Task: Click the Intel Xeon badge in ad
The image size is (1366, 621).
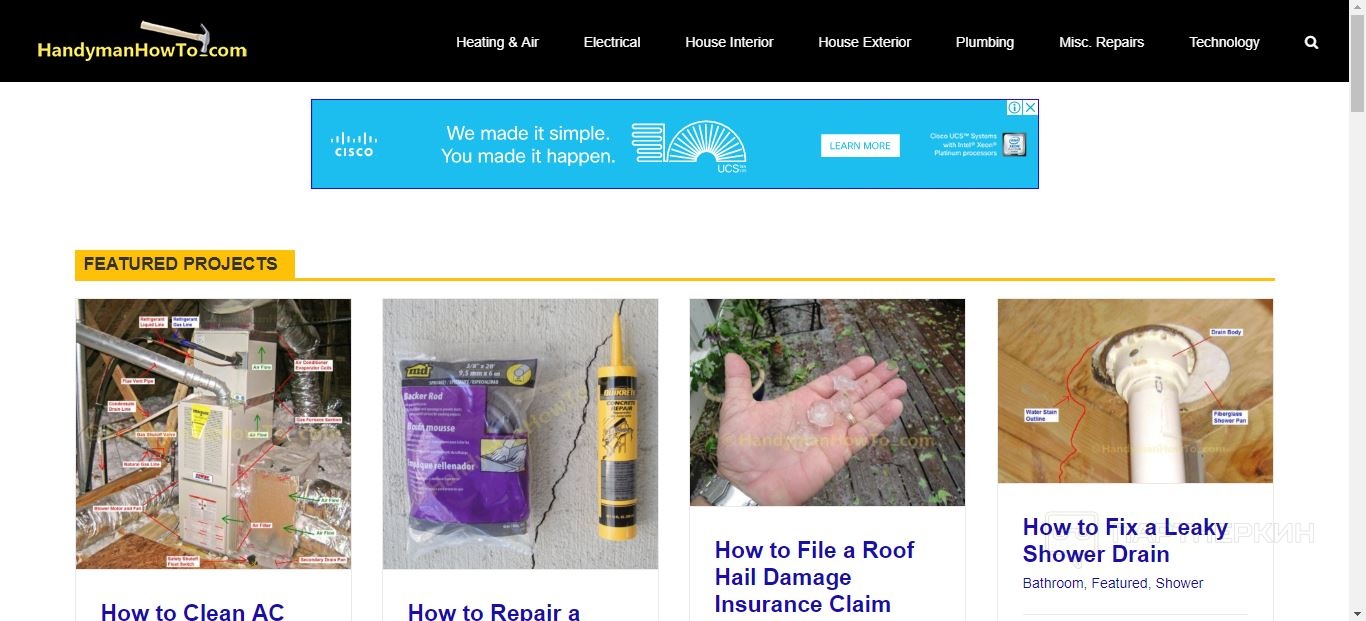Action: pyautogui.click(x=1015, y=144)
